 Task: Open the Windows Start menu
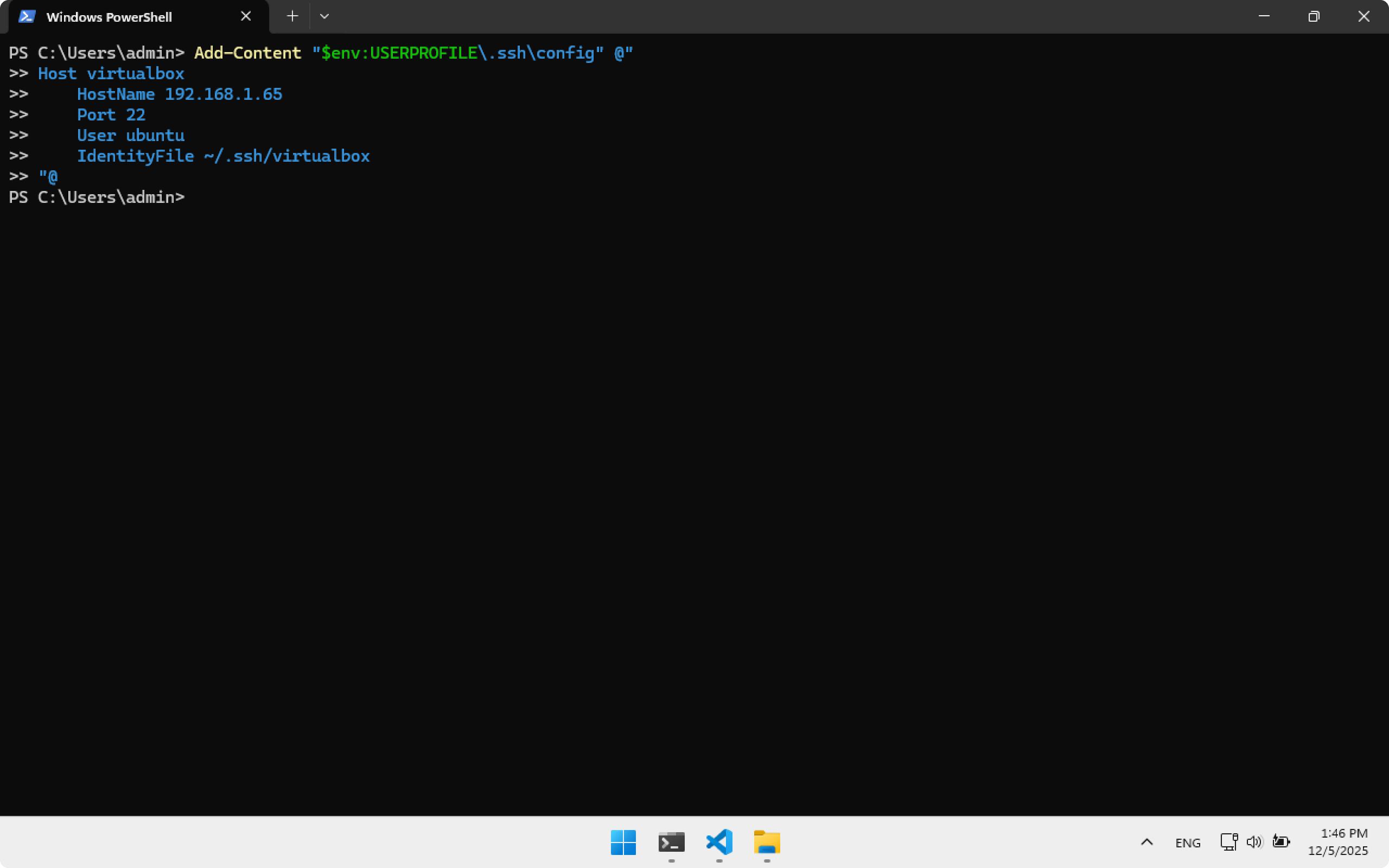coord(623,842)
